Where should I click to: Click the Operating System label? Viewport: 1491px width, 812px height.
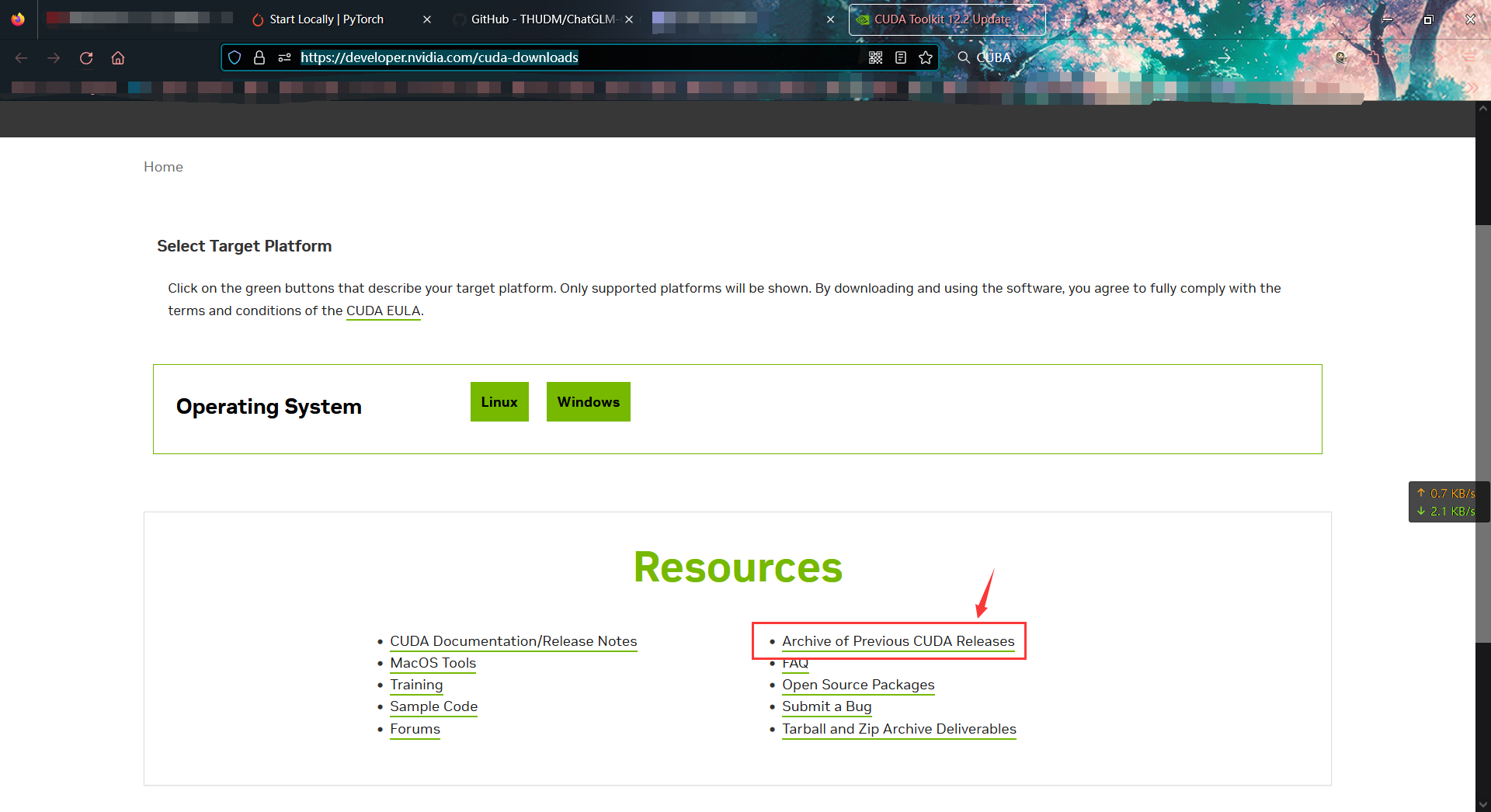[x=269, y=407]
